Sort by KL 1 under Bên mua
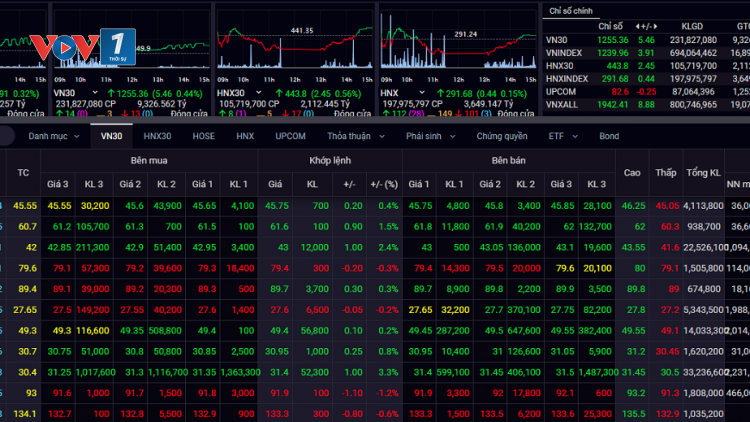 click(x=239, y=184)
